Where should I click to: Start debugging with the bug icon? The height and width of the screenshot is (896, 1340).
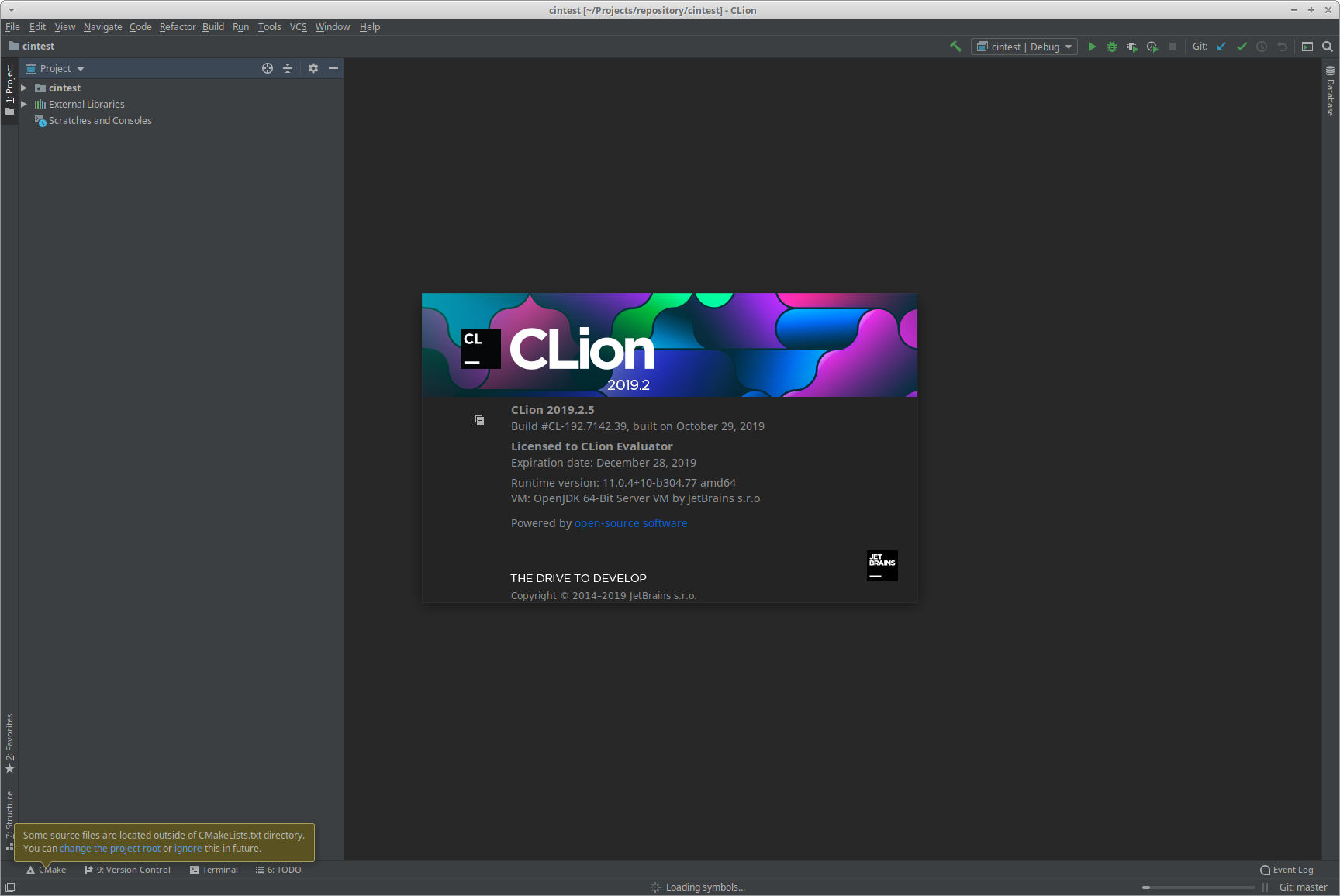coord(1112,47)
